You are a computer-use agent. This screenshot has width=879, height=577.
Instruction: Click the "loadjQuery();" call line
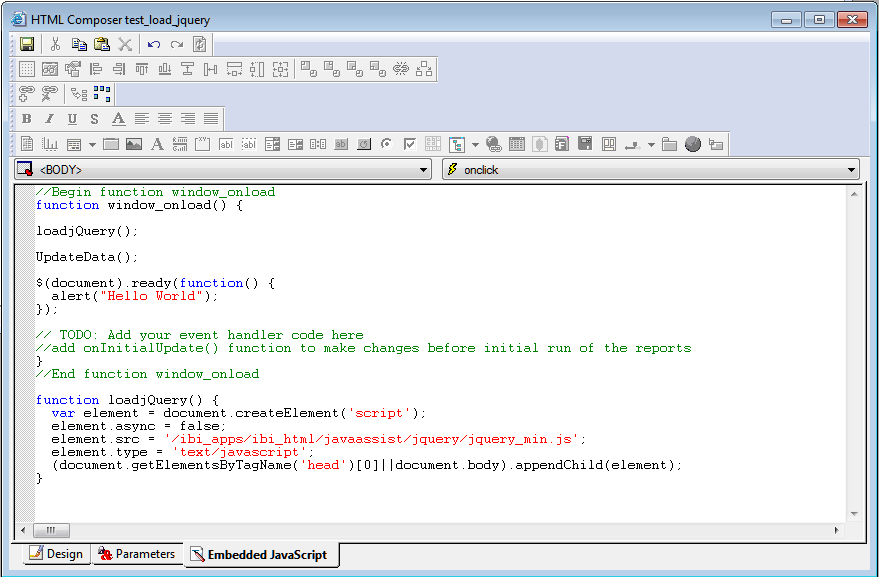[87, 232]
